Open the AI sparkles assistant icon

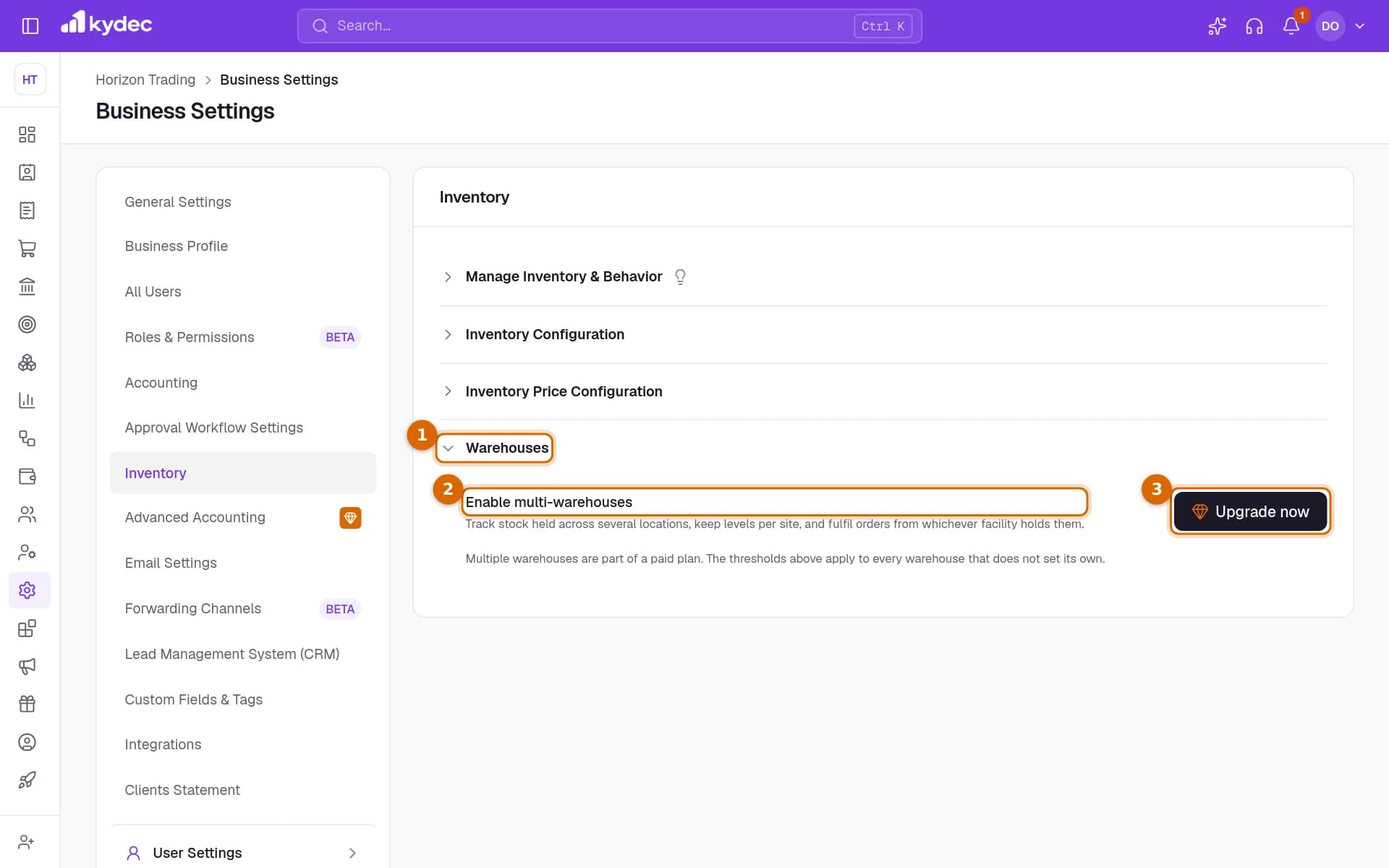point(1217,26)
